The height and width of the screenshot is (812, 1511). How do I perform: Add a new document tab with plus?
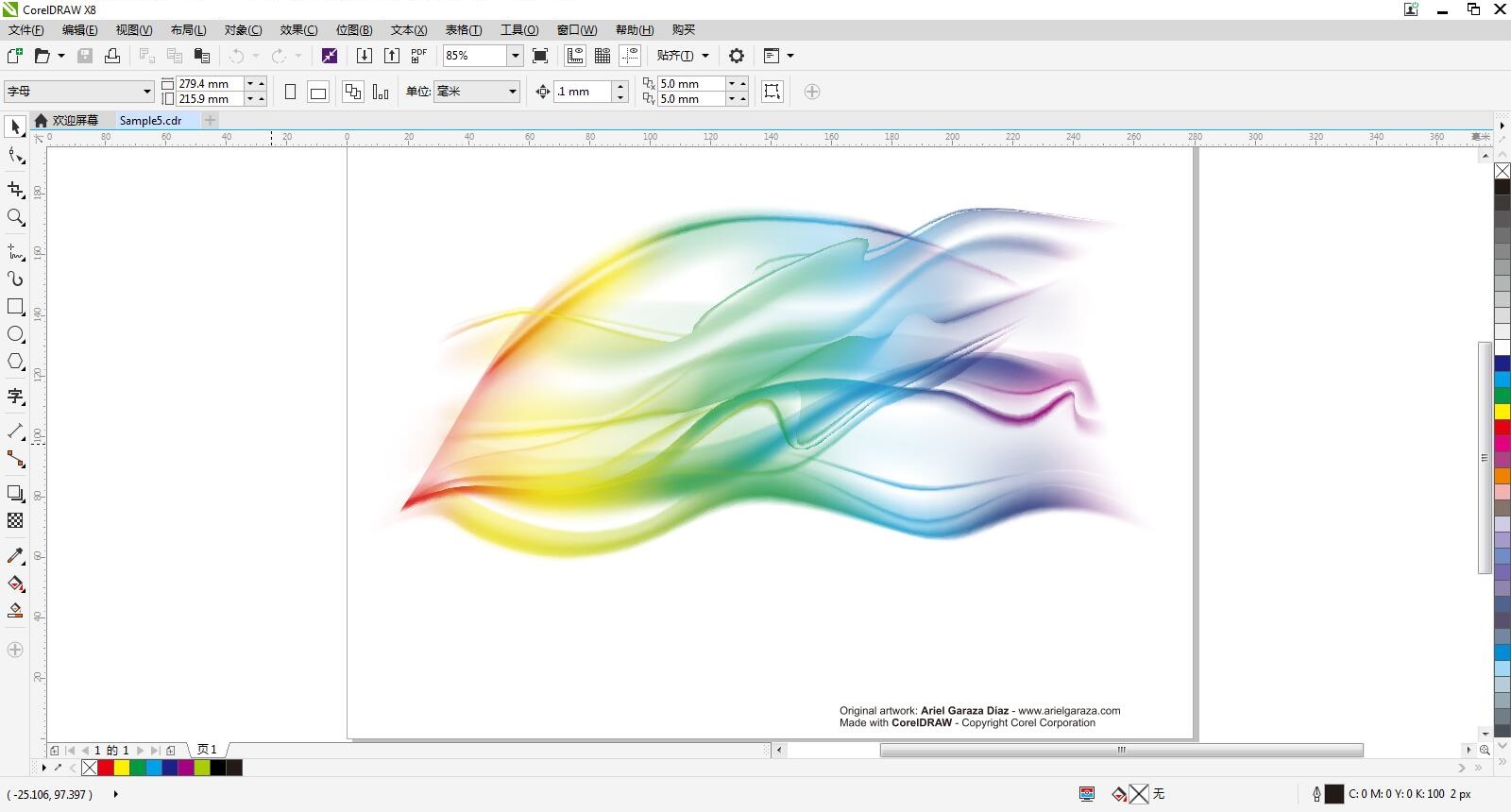tap(211, 120)
